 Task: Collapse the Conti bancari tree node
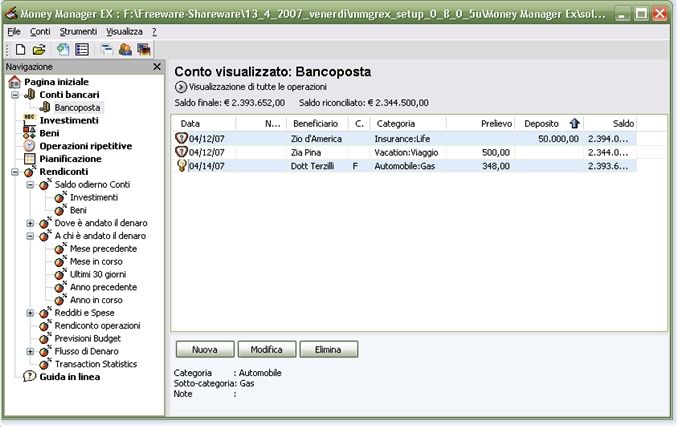[x=15, y=95]
